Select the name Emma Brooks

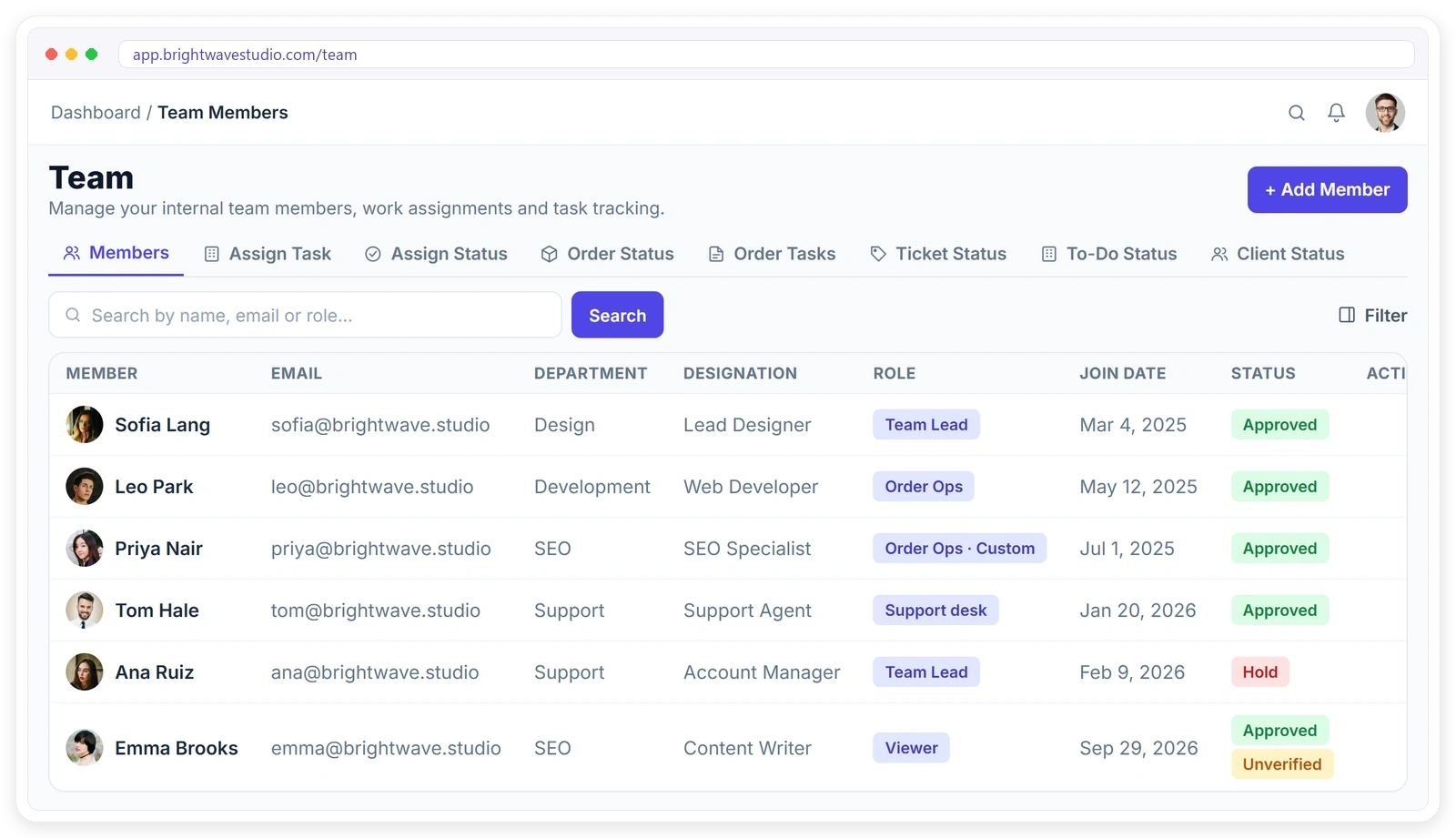click(x=177, y=748)
